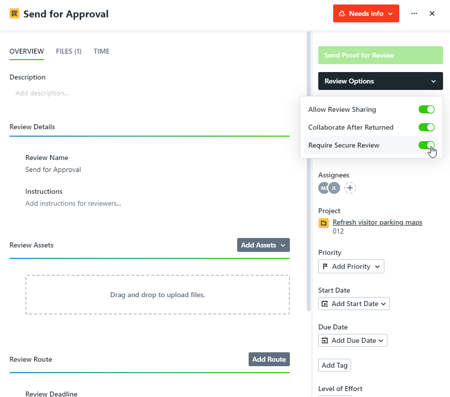Click the Level of Effort label
Viewport: 450px width, 397px height.
(x=340, y=389)
